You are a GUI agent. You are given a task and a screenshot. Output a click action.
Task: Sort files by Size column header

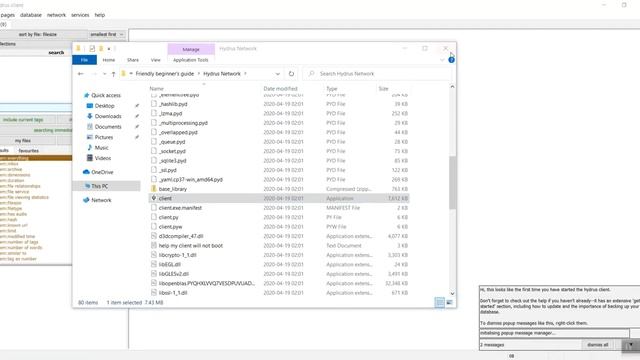pos(383,89)
